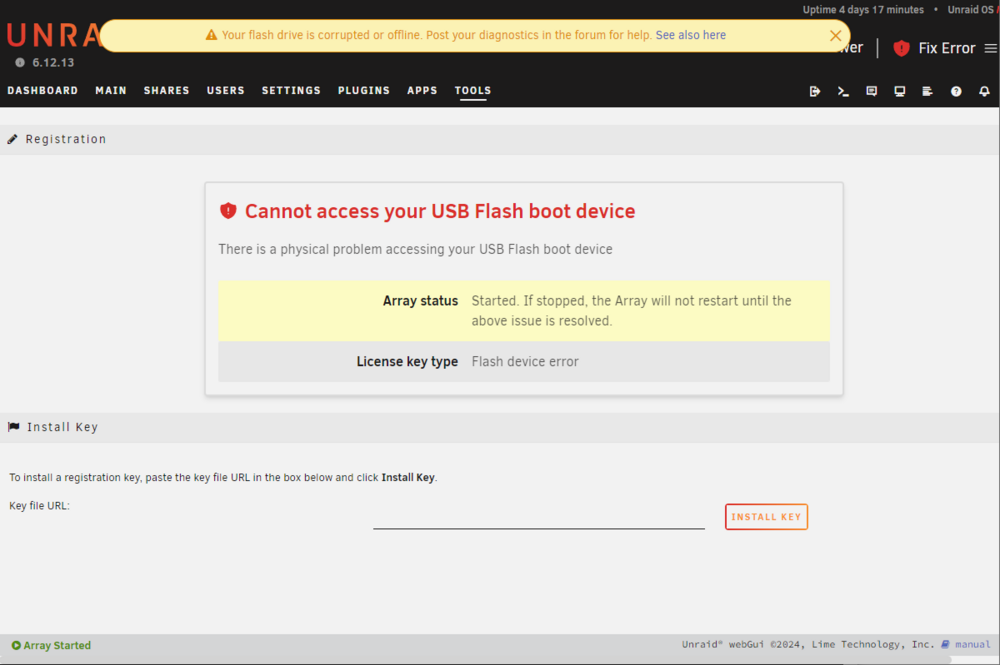Click the red shield Fix Error icon
The image size is (1000, 665).
coord(901,48)
